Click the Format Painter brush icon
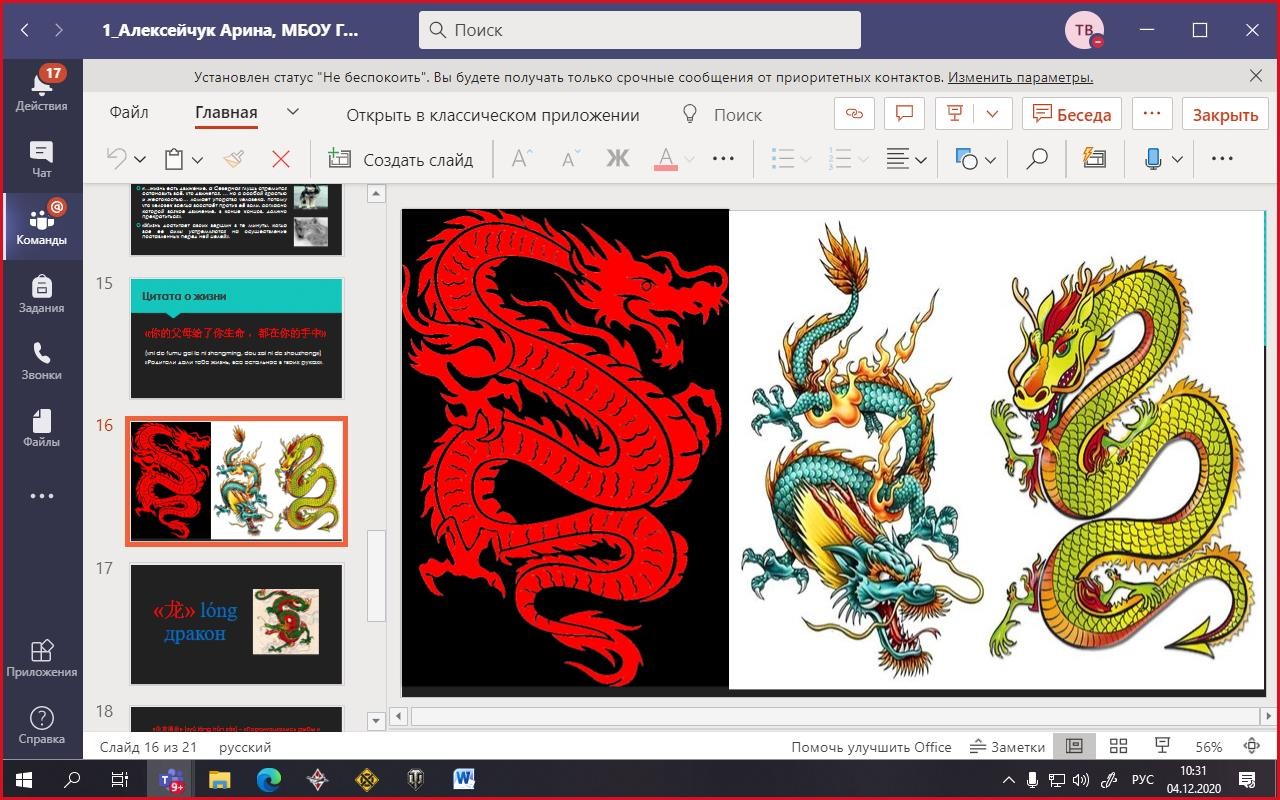Image resolution: width=1280 pixels, height=800 pixels. coord(234,159)
